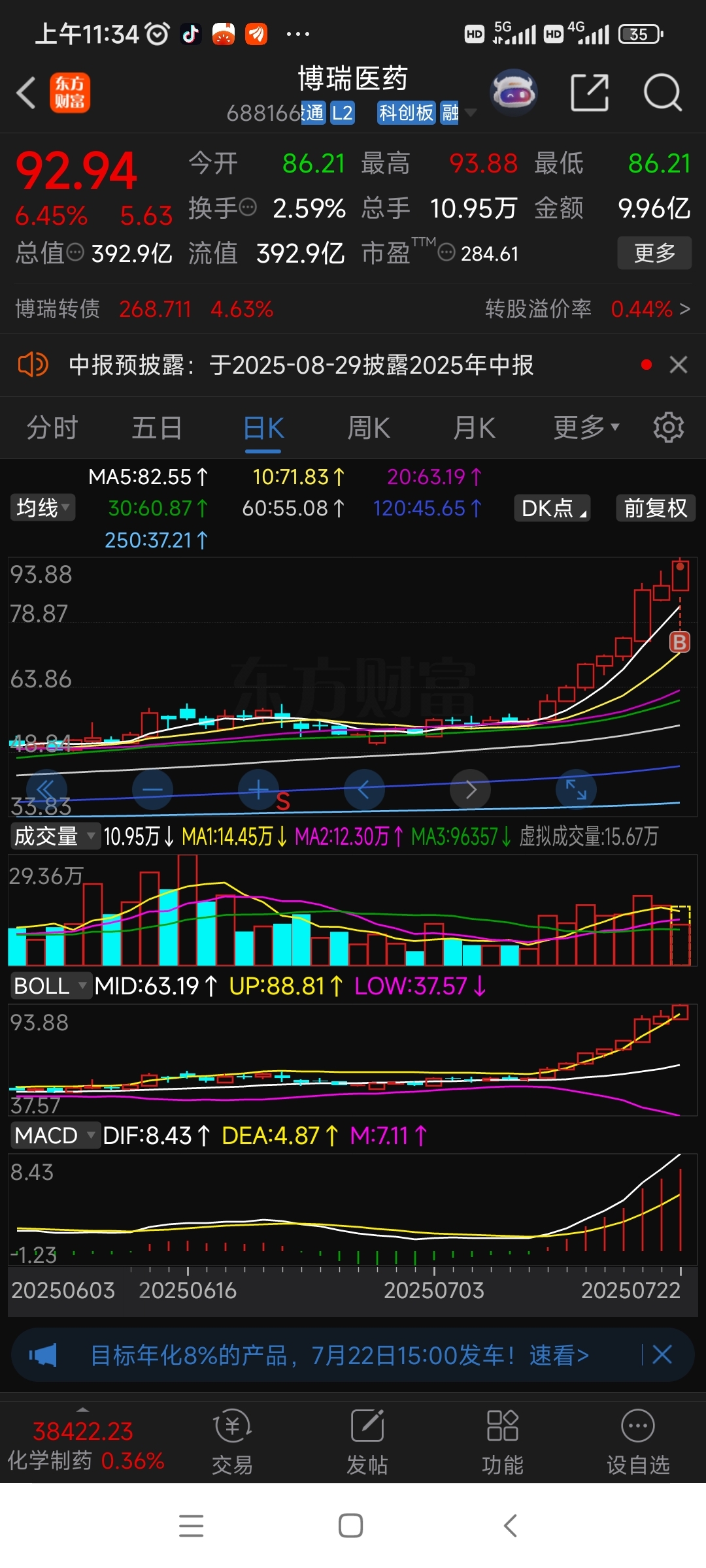Tap MA5:82.55 value label
706x1568 pixels.
148,477
